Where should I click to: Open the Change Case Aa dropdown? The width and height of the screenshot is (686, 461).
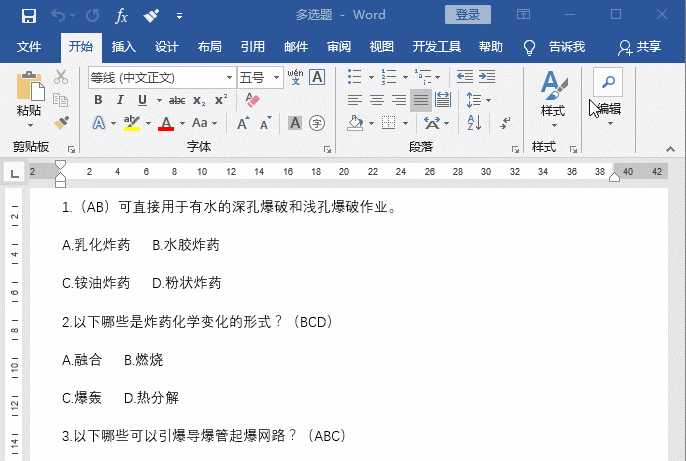coord(204,123)
